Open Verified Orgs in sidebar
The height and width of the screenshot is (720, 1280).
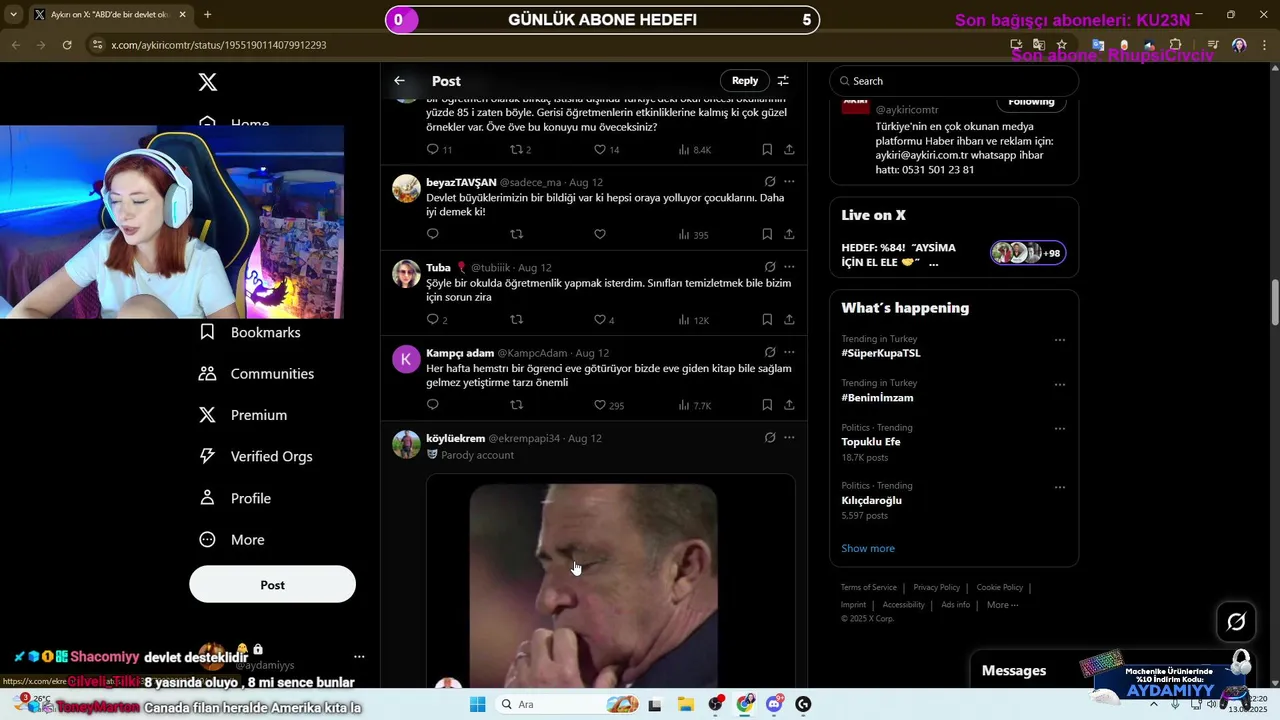pyautogui.click(x=256, y=456)
